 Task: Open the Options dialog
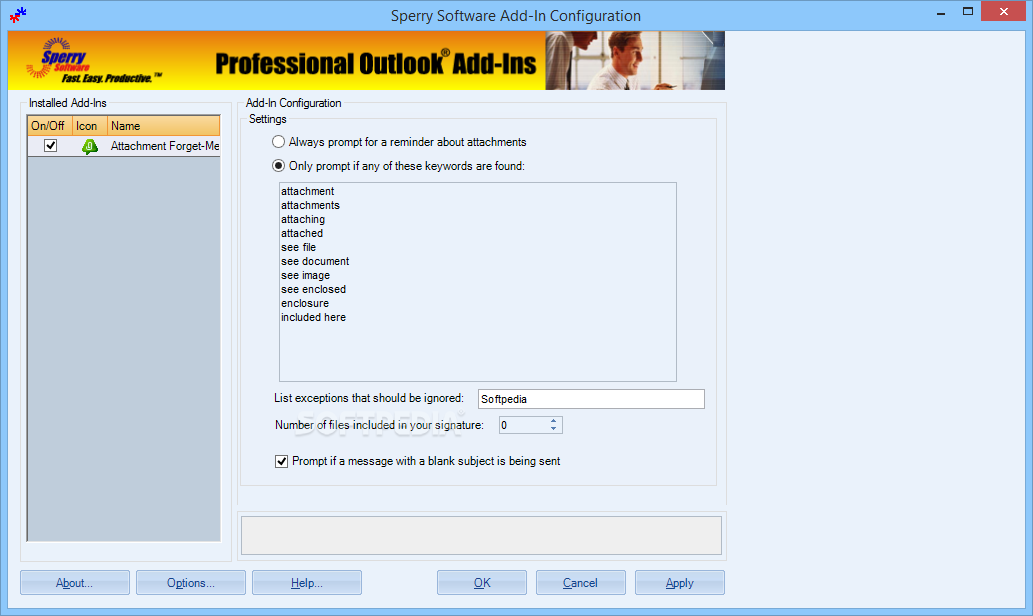(190, 582)
